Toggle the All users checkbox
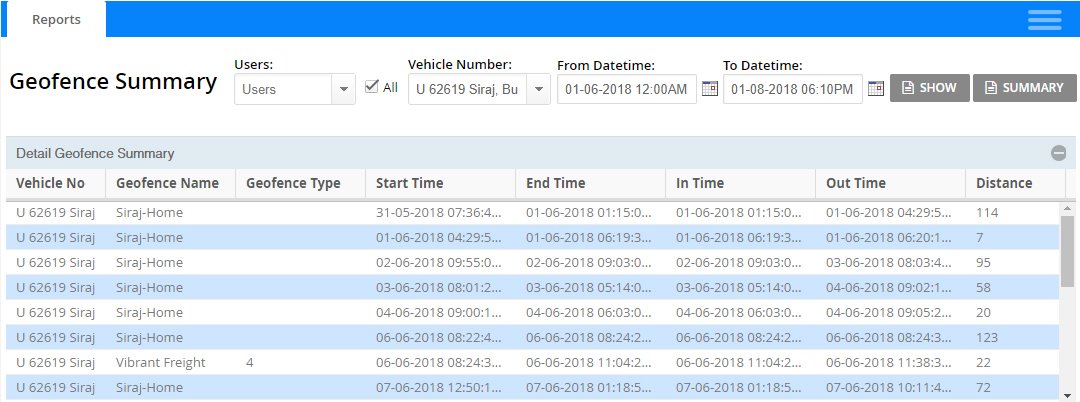The image size is (1080, 402). pos(372,87)
